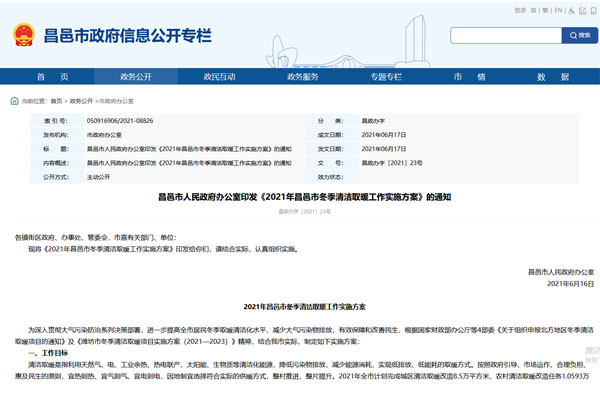Click the 发布机构 value 市政府办公室
This screenshot has height=398, width=600.
104,135
